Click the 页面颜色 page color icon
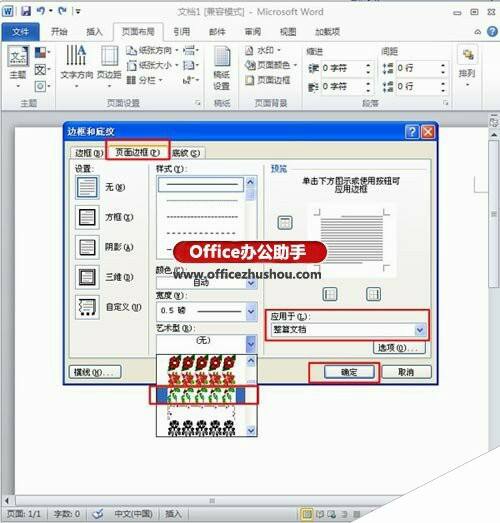This screenshot has height=523, width=500. [250, 65]
